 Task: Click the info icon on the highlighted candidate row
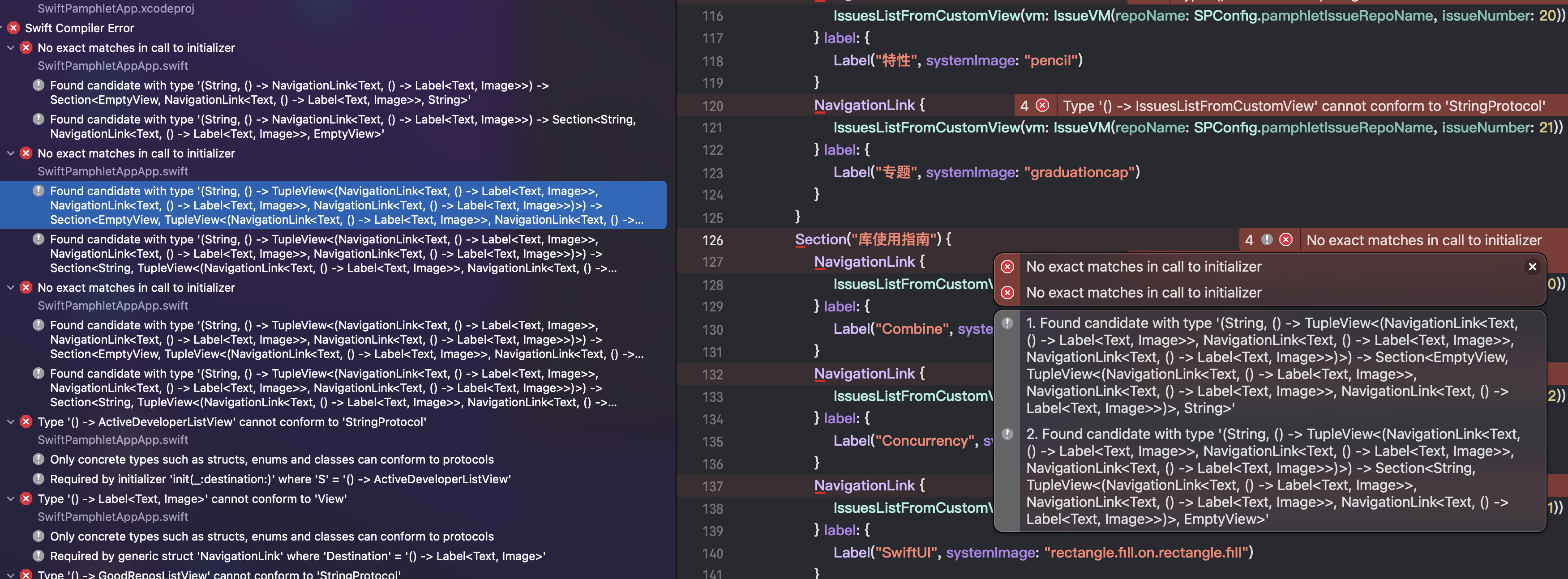tap(39, 191)
